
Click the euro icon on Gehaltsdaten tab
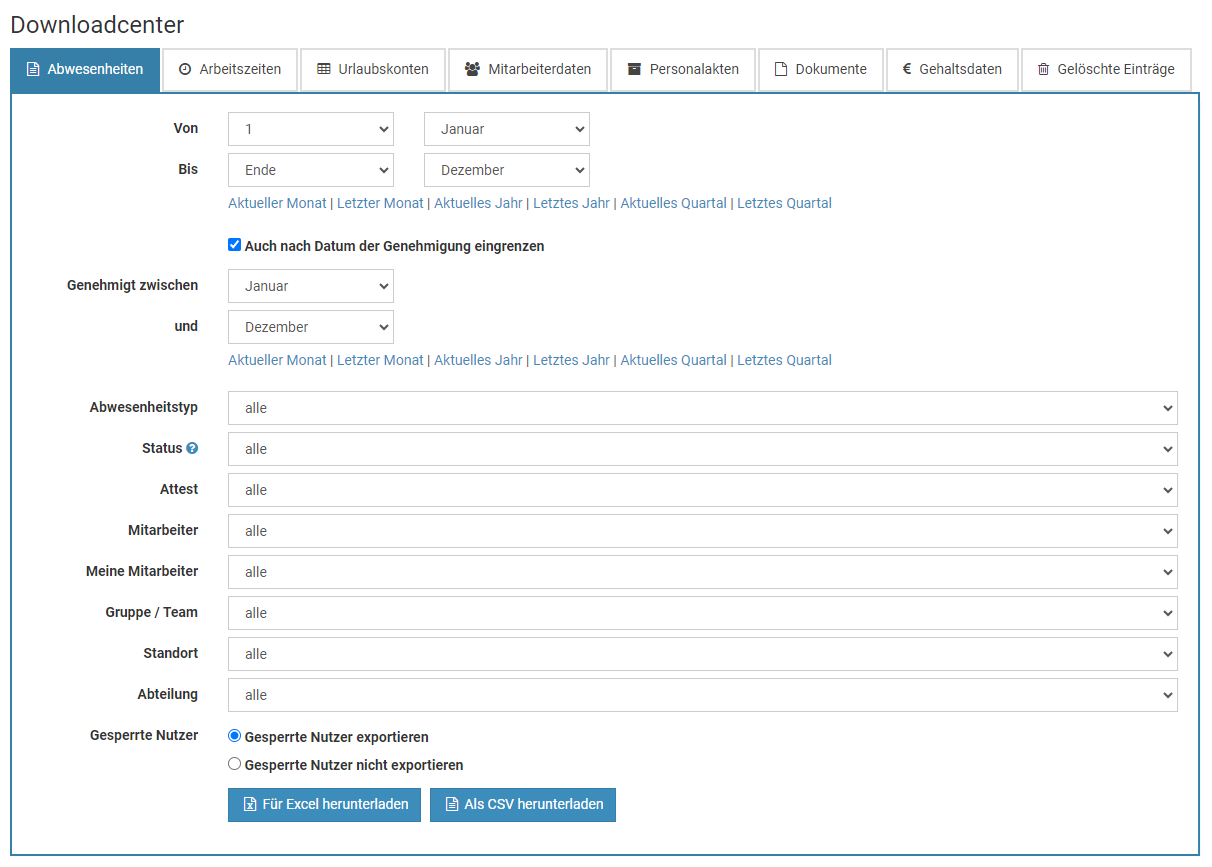point(906,70)
